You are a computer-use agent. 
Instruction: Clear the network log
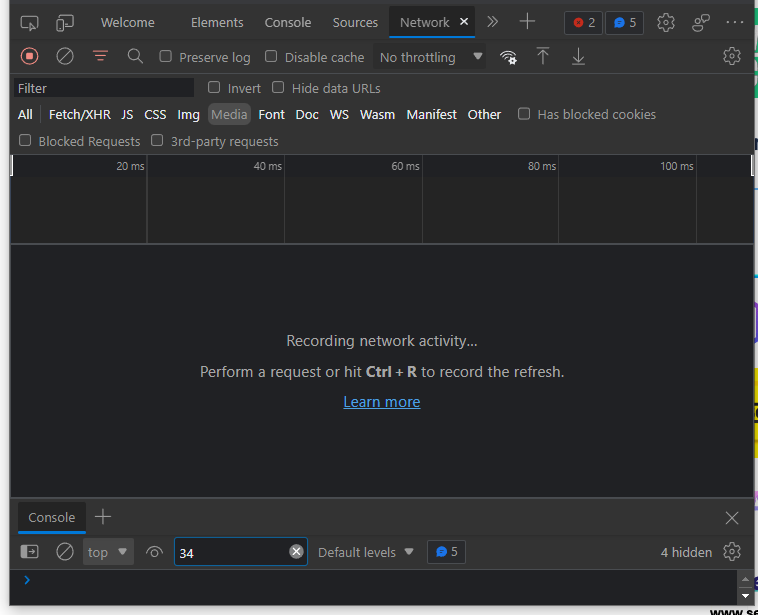tap(65, 57)
